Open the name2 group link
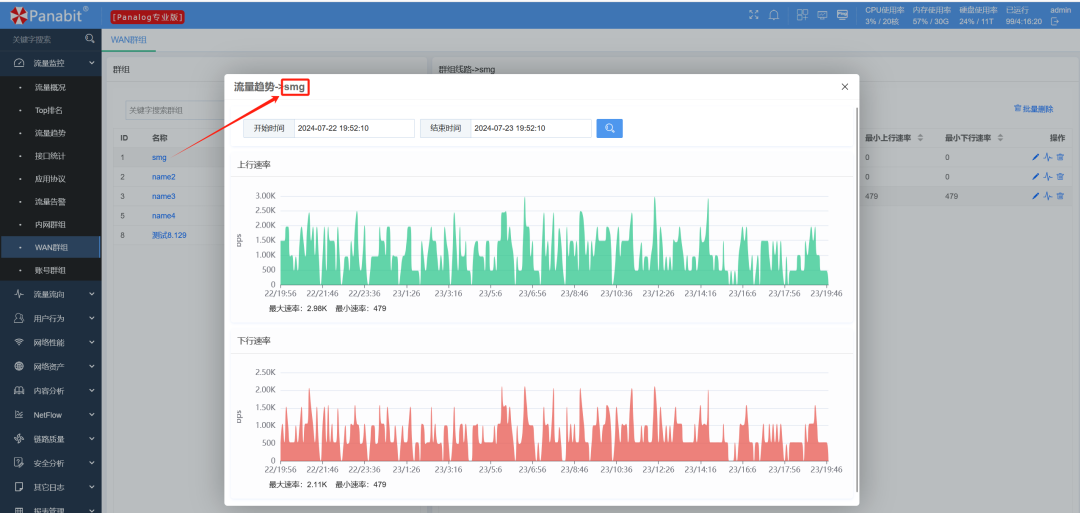The width and height of the screenshot is (1080, 513). pyautogui.click(x=163, y=177)
